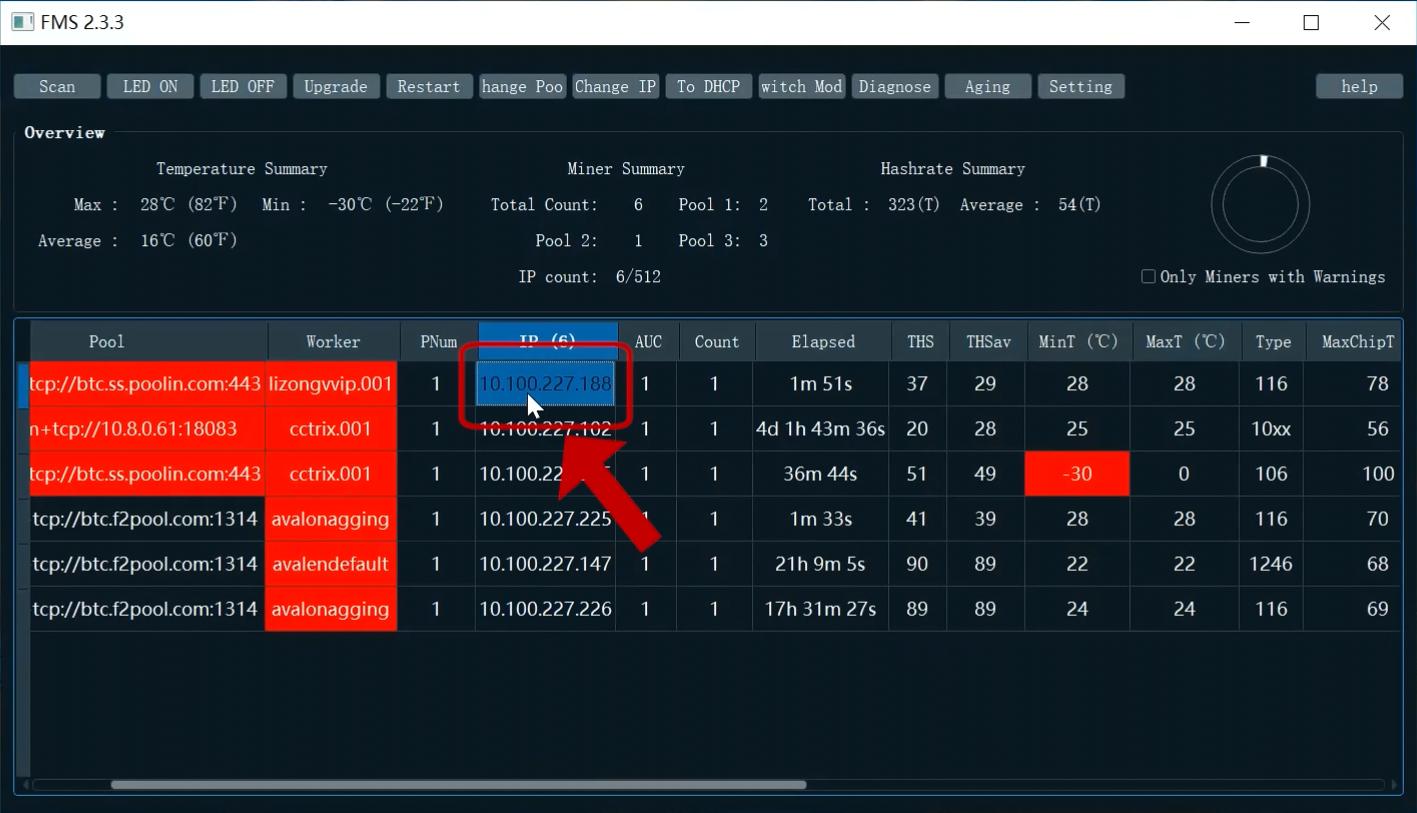Select the miner row with worker avalendefault
1417x813 pixels.
[x=330, y=563]
